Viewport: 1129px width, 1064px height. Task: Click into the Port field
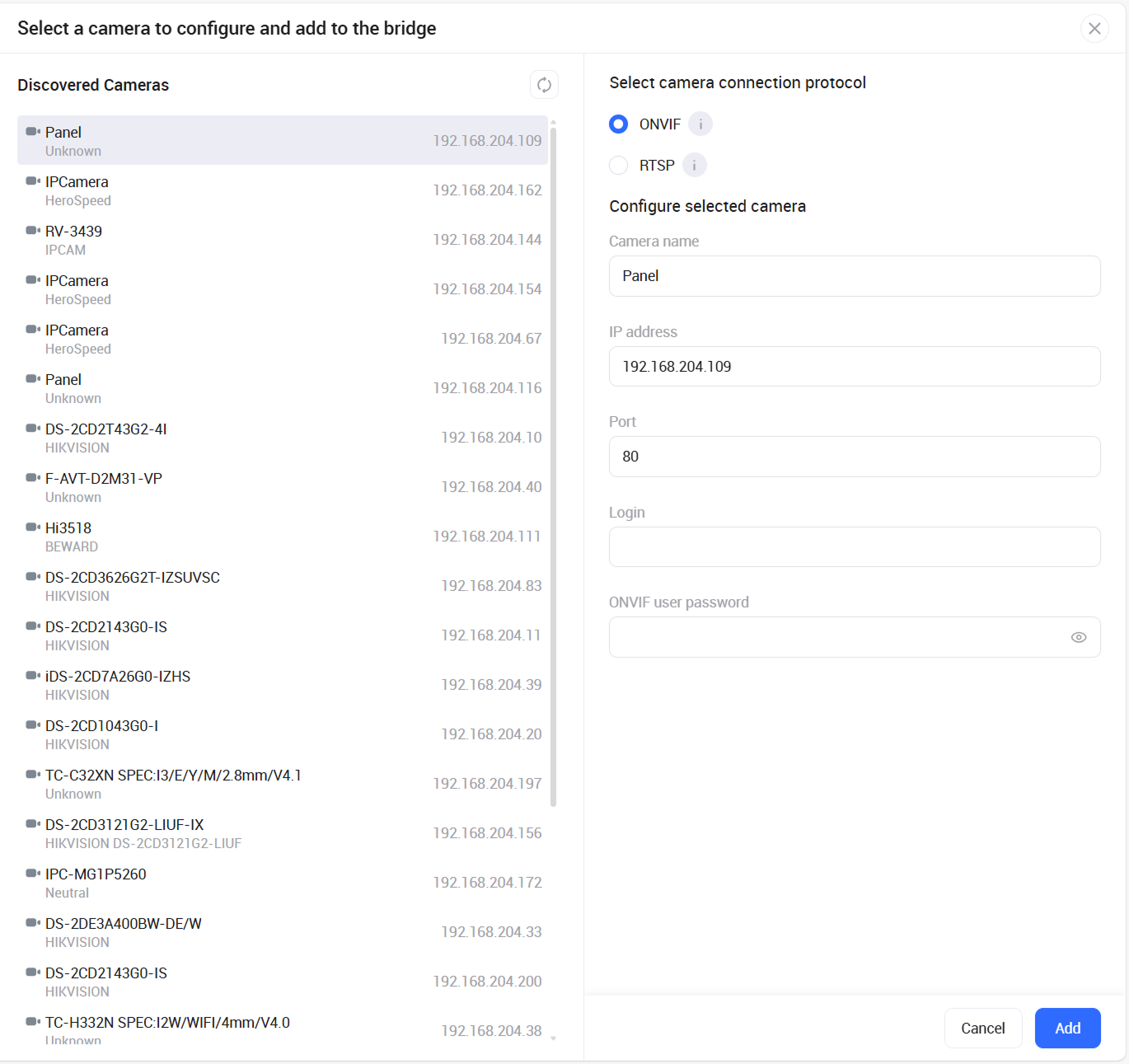pos(854,457)
